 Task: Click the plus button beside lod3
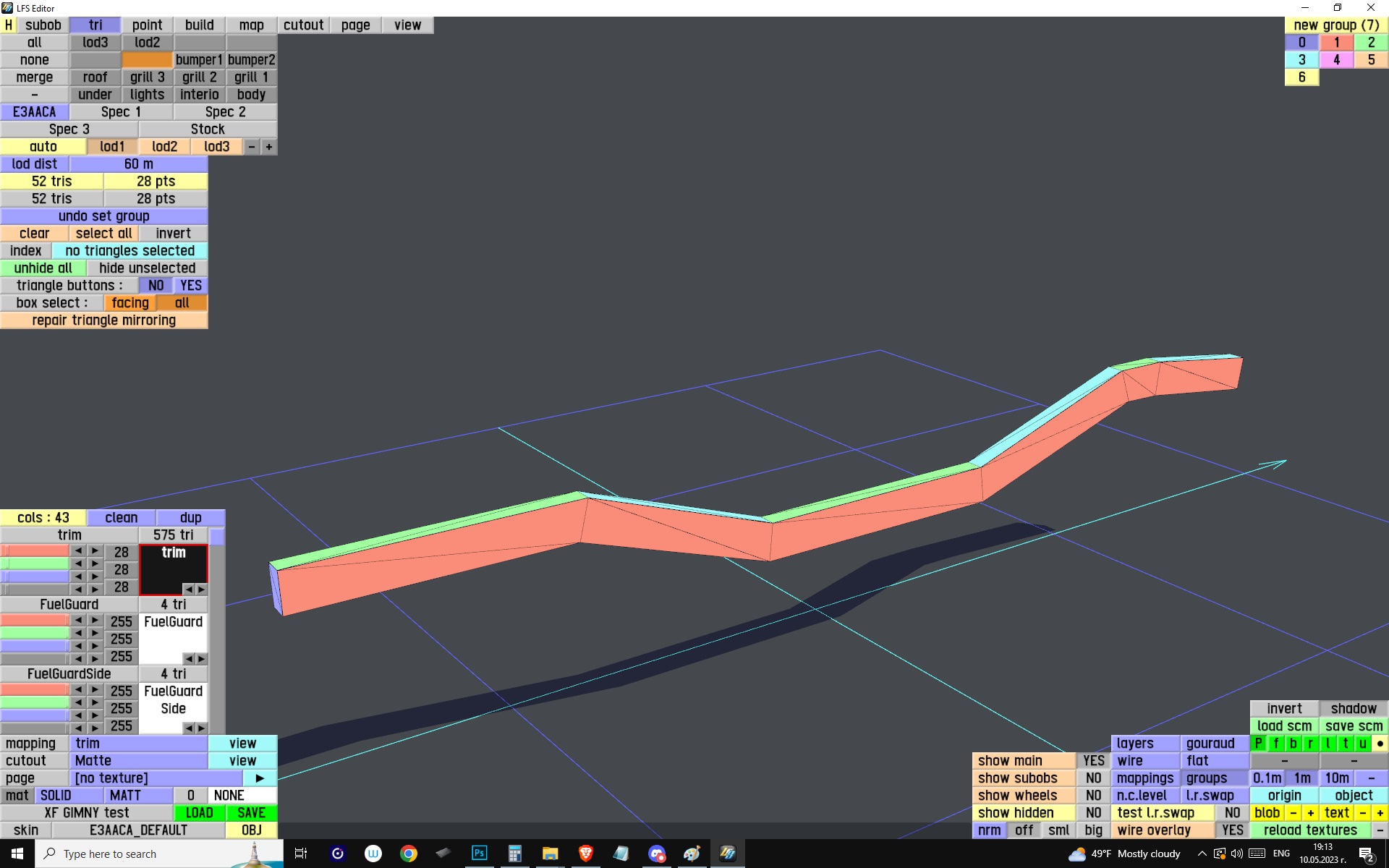[269, 147]
